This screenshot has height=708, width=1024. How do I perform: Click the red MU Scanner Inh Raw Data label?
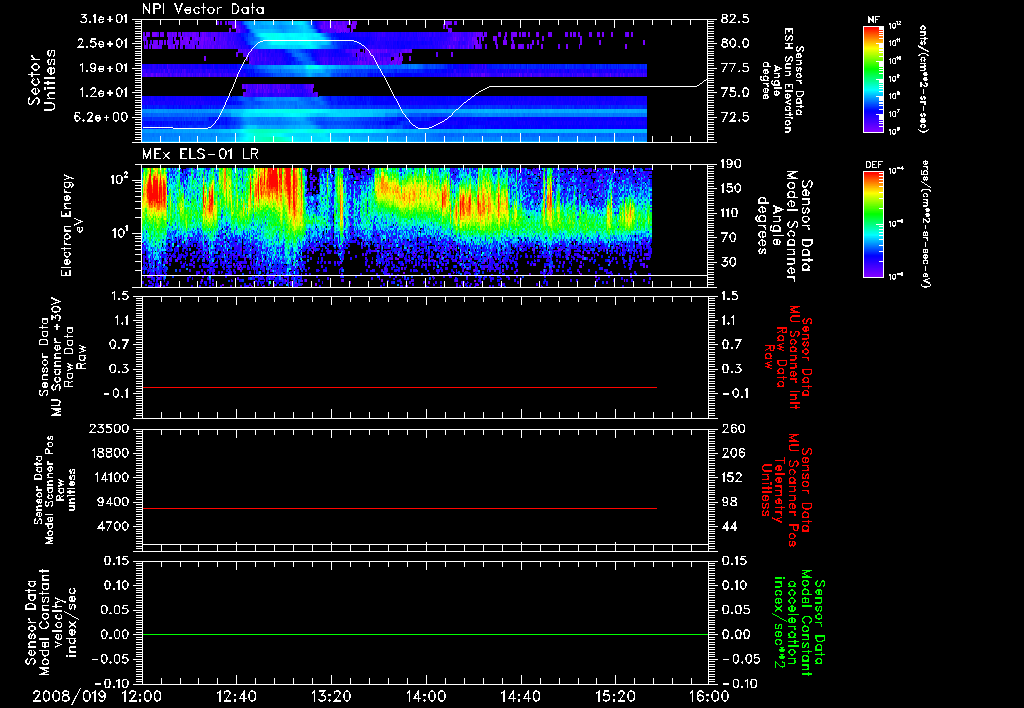click(x=786, y=358)
